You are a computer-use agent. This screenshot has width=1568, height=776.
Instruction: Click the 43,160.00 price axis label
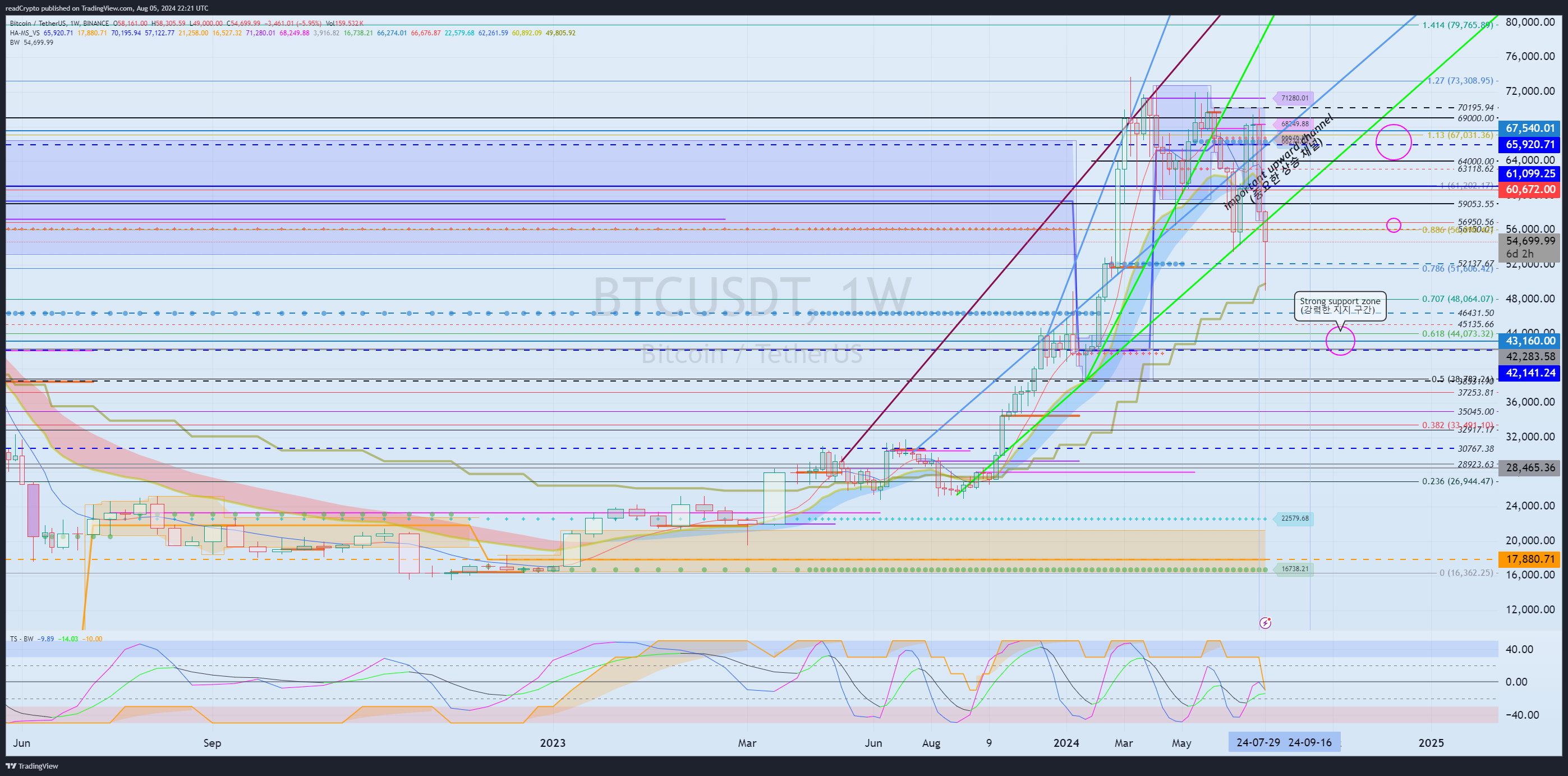pos(1530,341)
